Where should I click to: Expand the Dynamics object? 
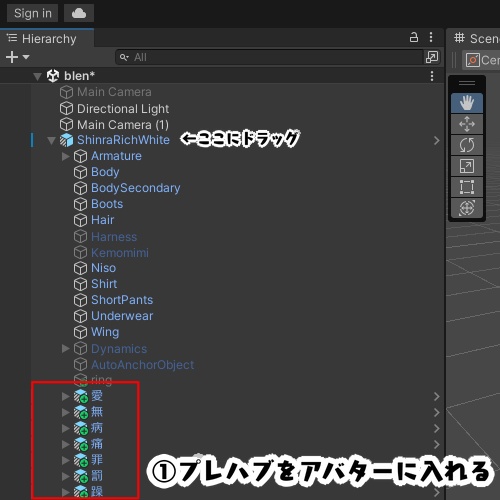(x=66, y=349)
